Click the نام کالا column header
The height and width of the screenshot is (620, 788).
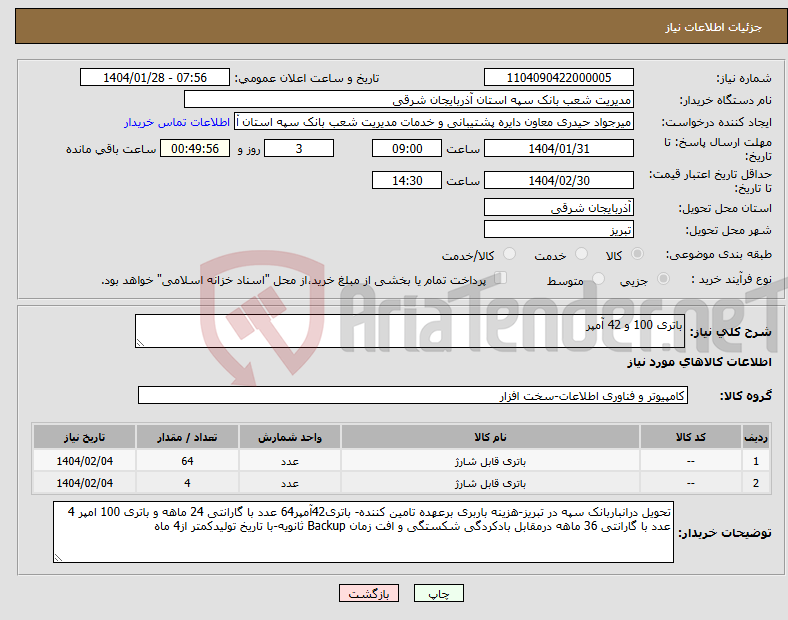pos(490,437)
